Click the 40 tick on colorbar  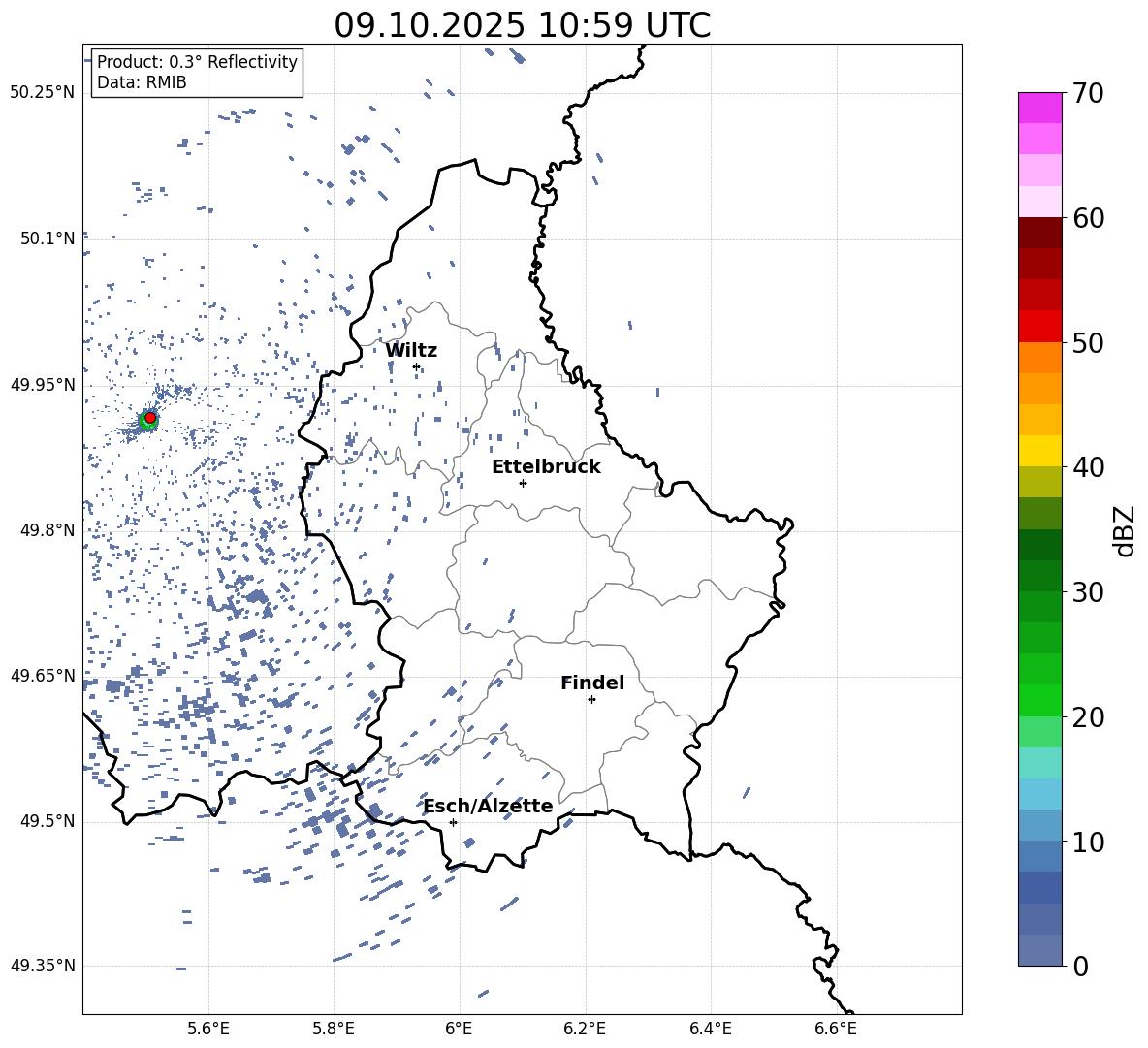pos(1088,467)
